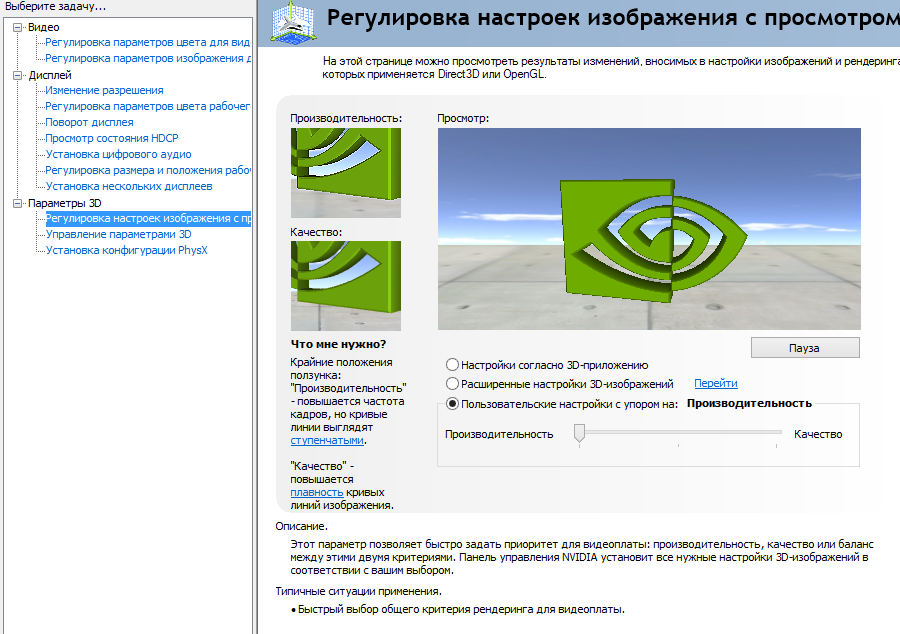Select Пользовательские настройки с упором на radio
Screen dimensions: 900x634
click(452, 404)
